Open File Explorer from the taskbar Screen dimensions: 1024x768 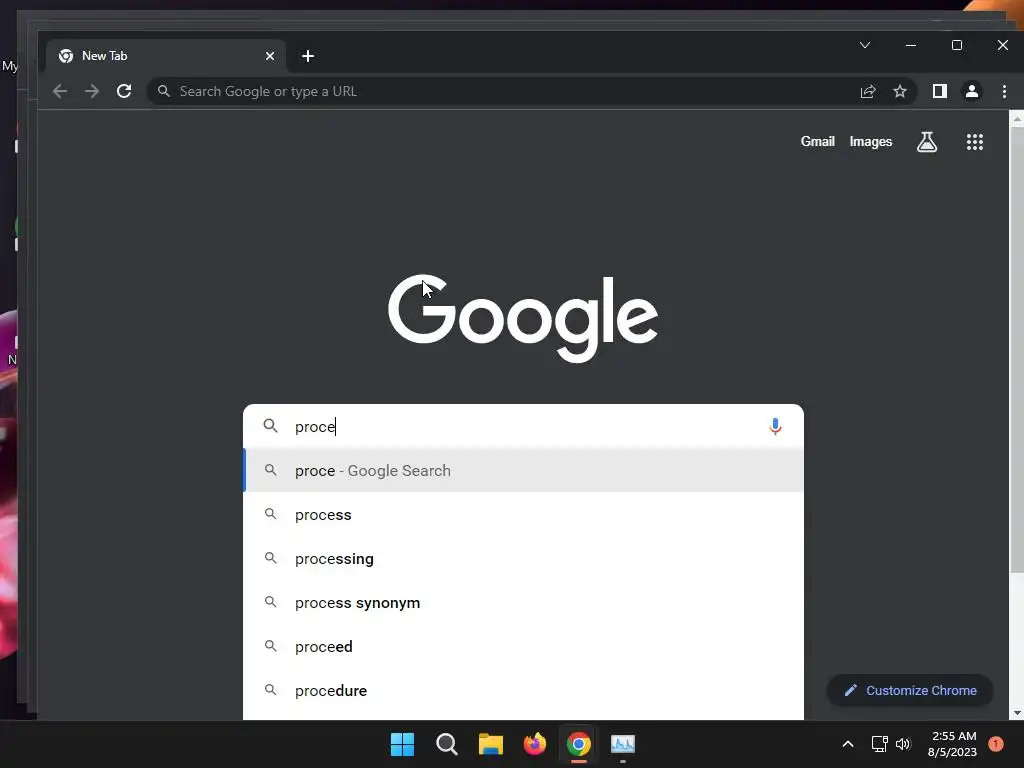coord(490,744)
